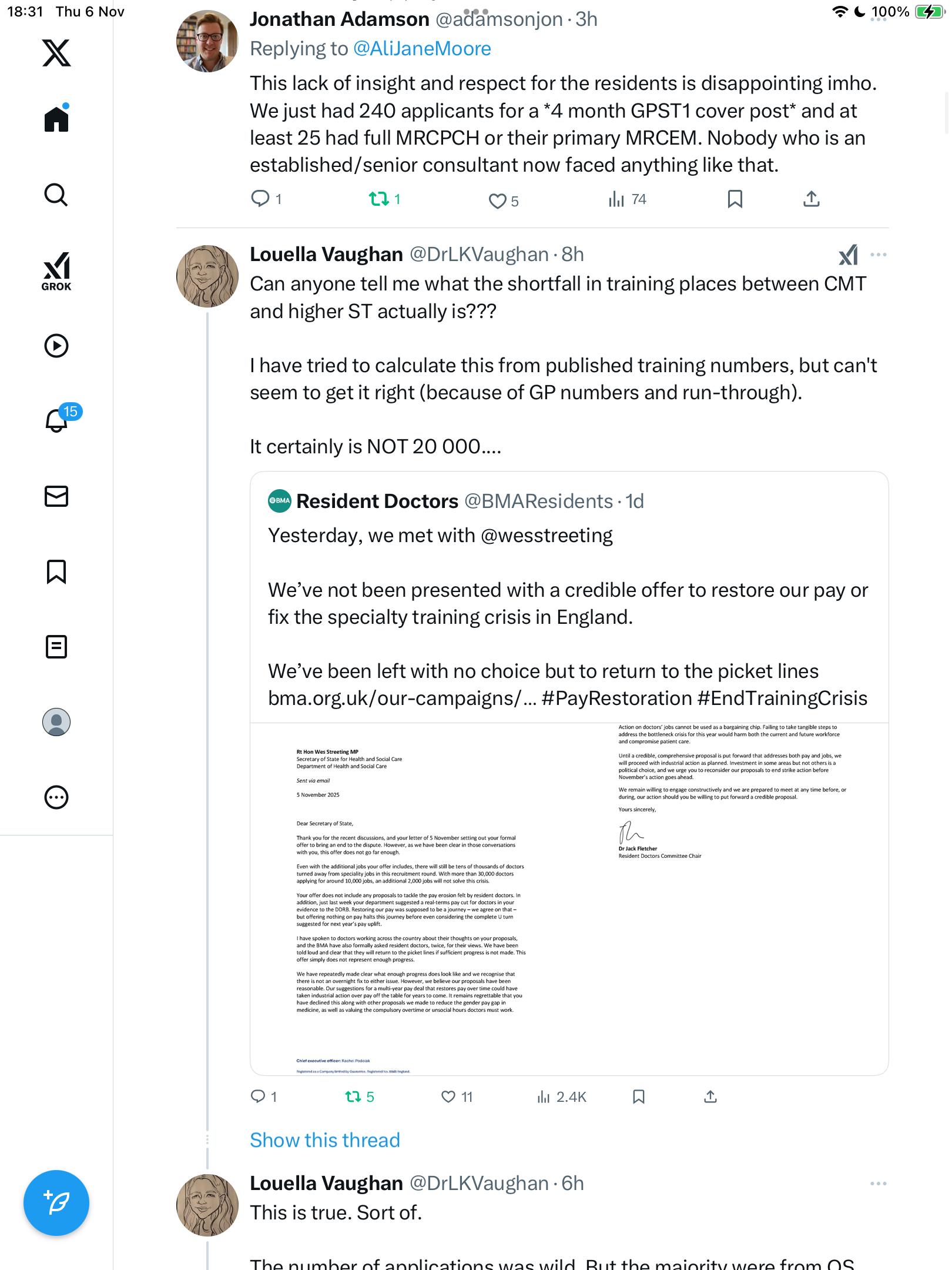Viewport: 952px width, 1270px height.
Task: Open more options on Louella Vaughan's 8h tweet
Action: (x=879, y=255)
